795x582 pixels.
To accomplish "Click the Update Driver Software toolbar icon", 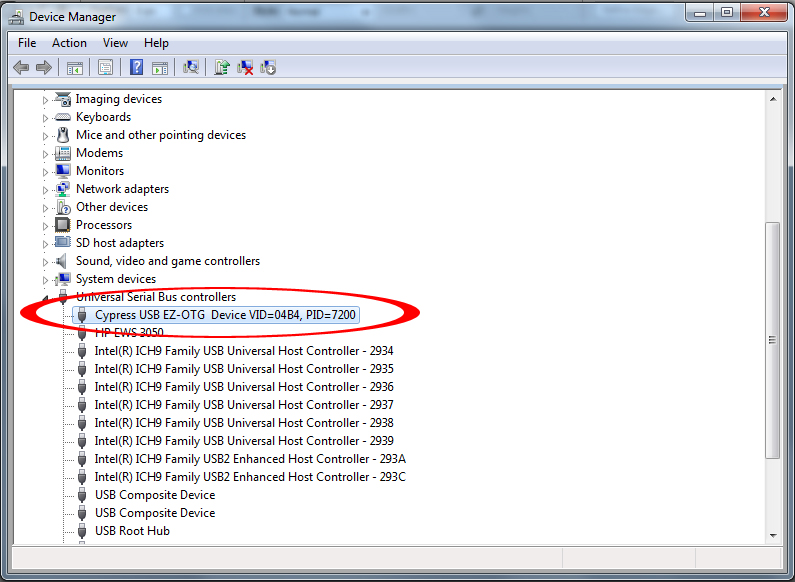I will (222, 67).
